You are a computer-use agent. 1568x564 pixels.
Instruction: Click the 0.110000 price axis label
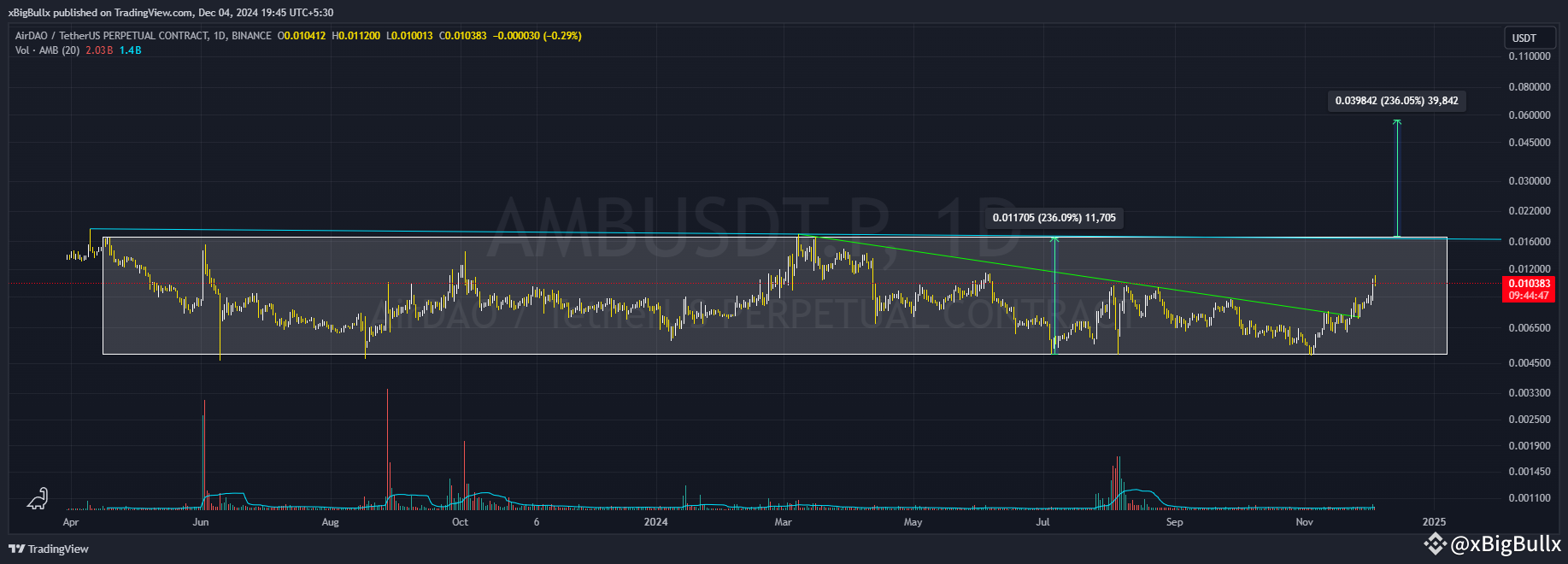click(1529, 56)
